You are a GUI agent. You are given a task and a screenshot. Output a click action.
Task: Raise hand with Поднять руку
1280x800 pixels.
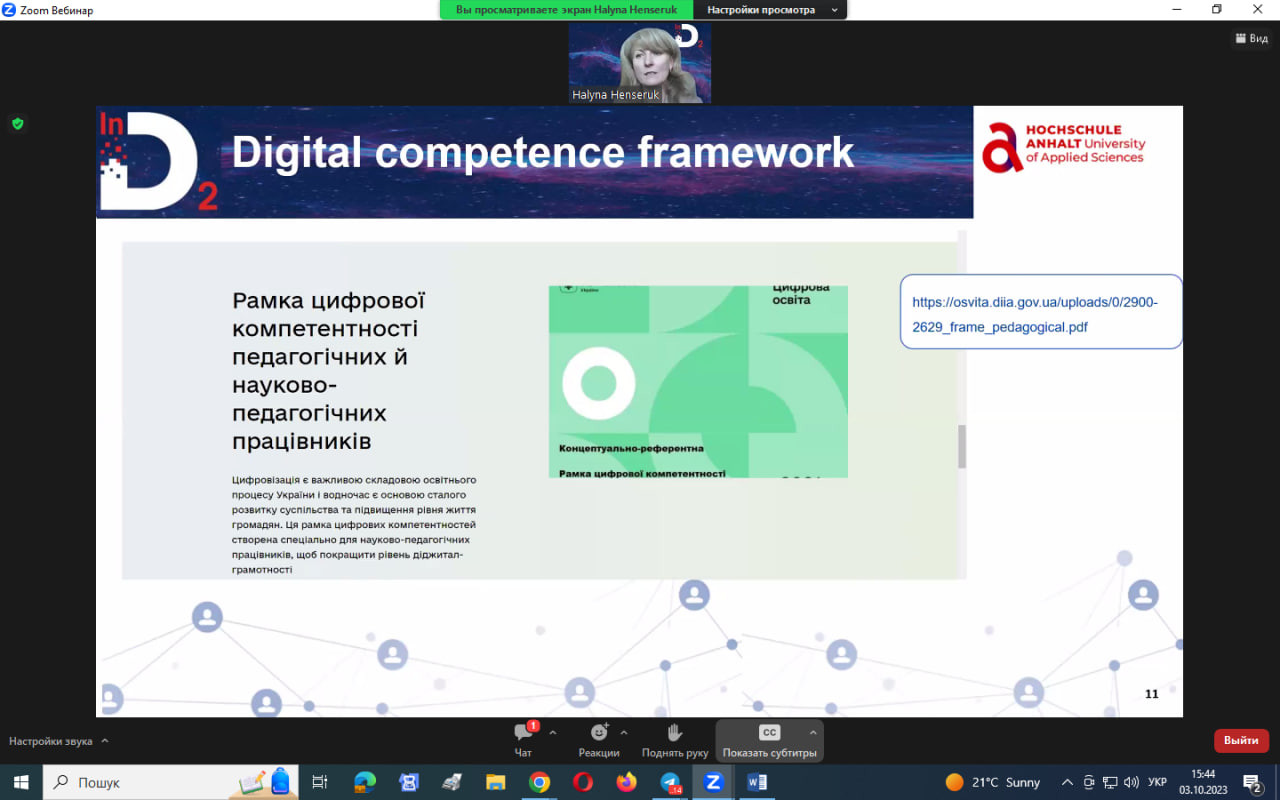click(675, 739)
